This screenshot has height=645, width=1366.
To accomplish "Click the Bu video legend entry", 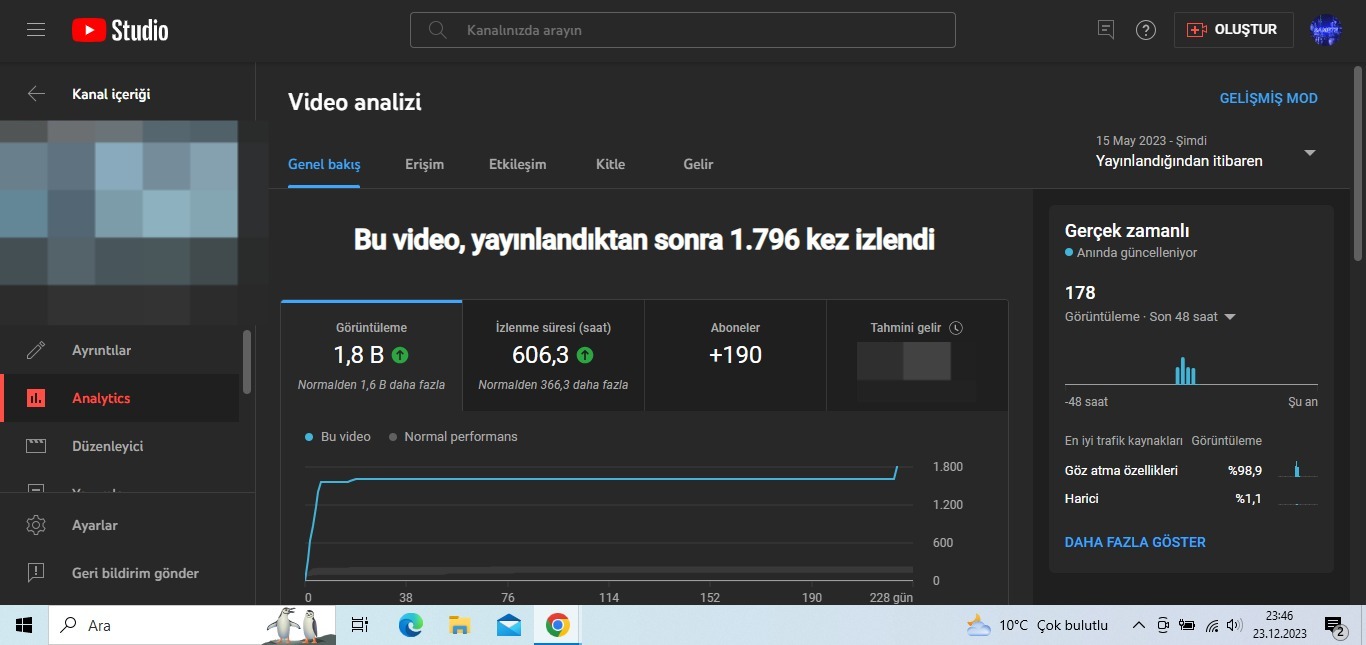I will 338,437.
